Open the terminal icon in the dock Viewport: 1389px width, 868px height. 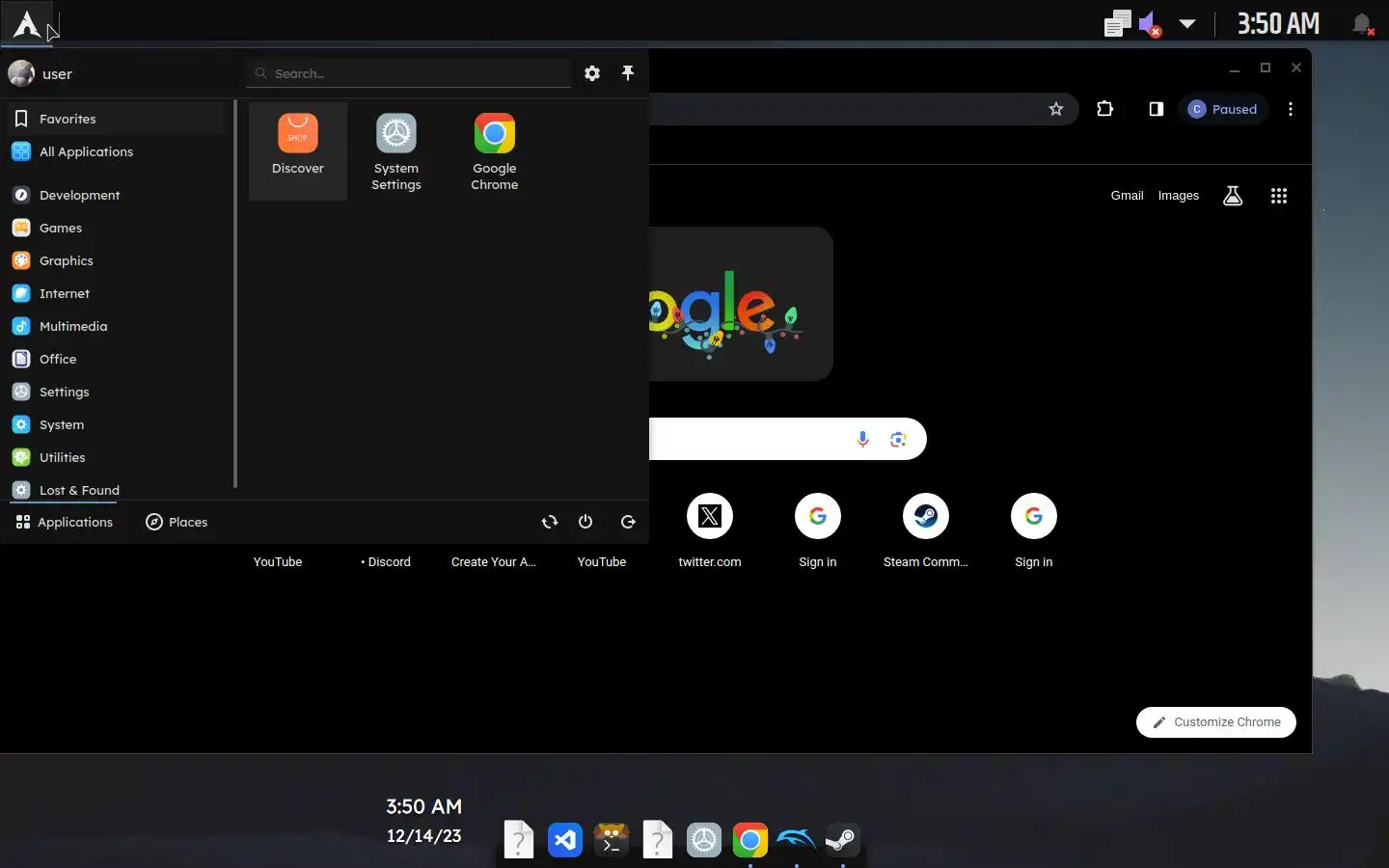click(612, 840)
